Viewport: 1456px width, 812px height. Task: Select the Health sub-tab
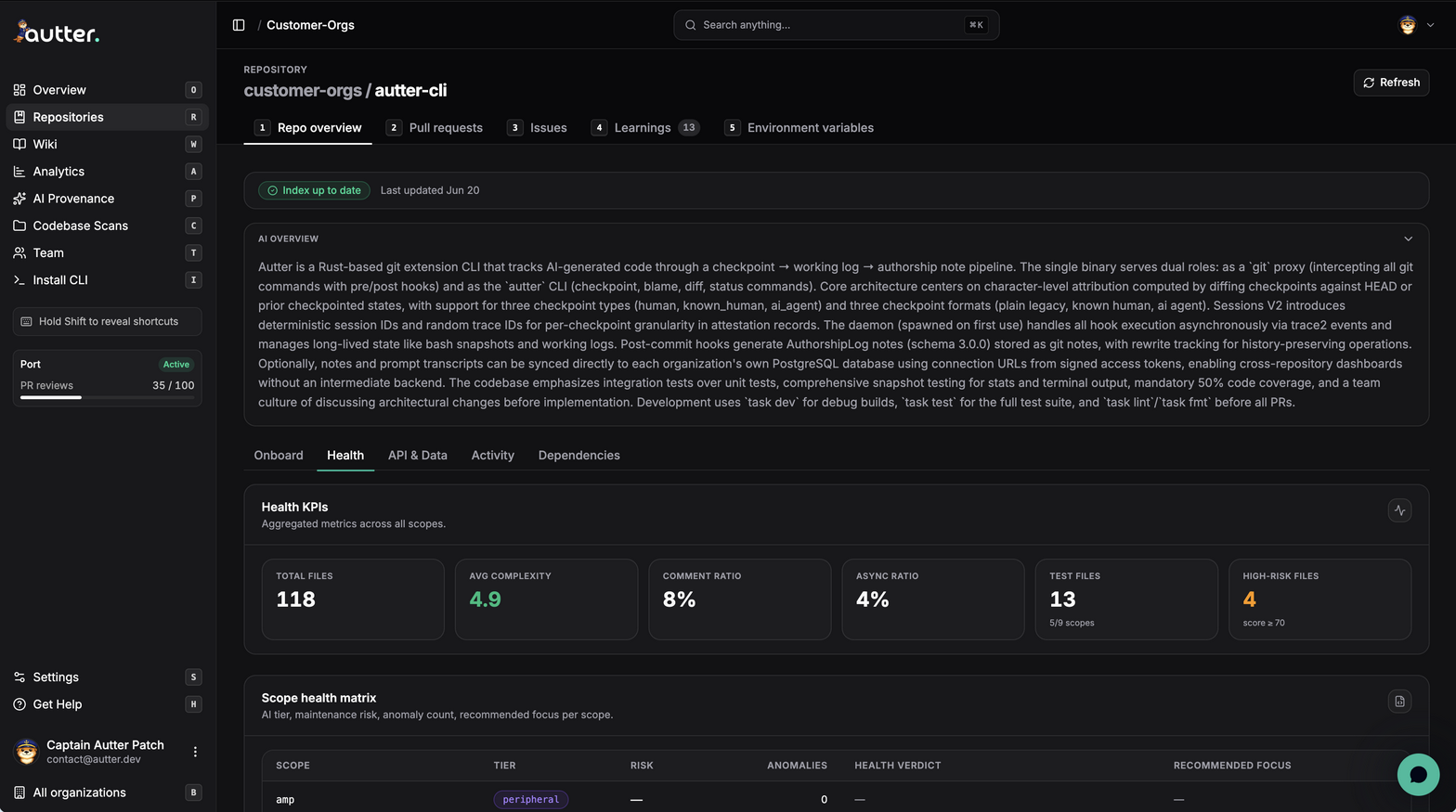coord(345,456)
